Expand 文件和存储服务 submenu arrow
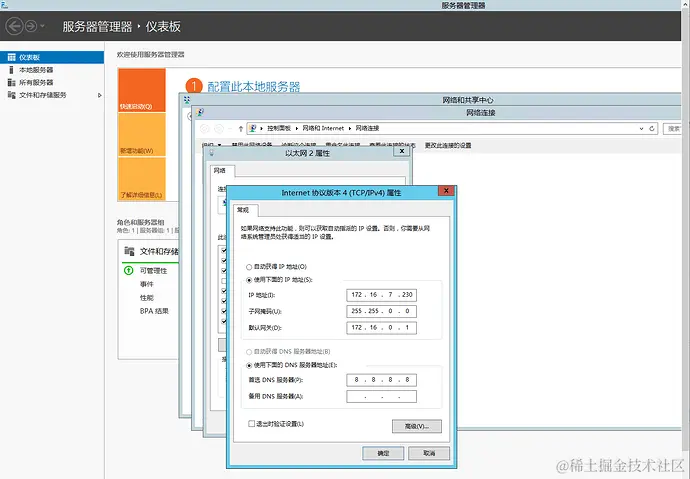The height and width of the screenshot is (479, 690). (x=99, y=95)
